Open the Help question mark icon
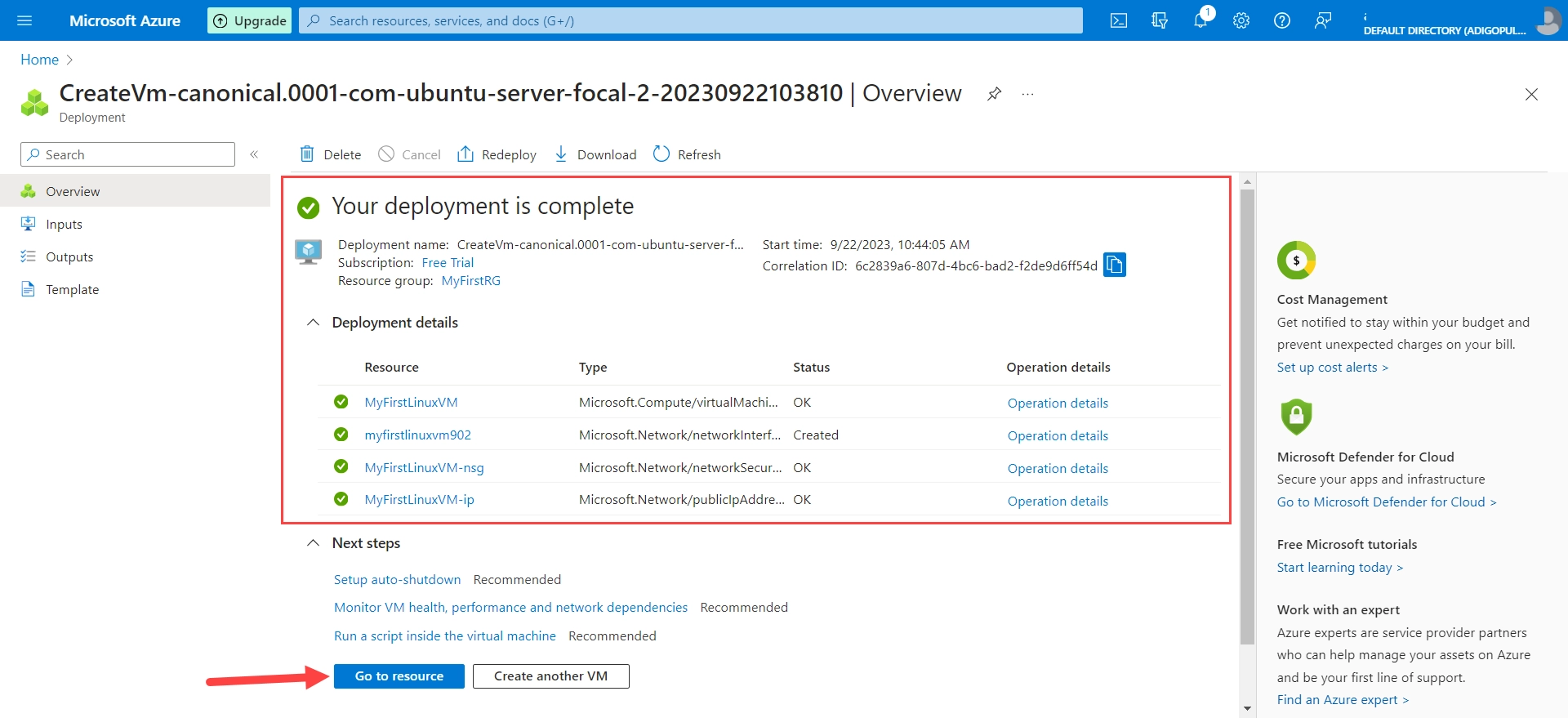This screenshot has height=718, width=1568. [1282, 20]
